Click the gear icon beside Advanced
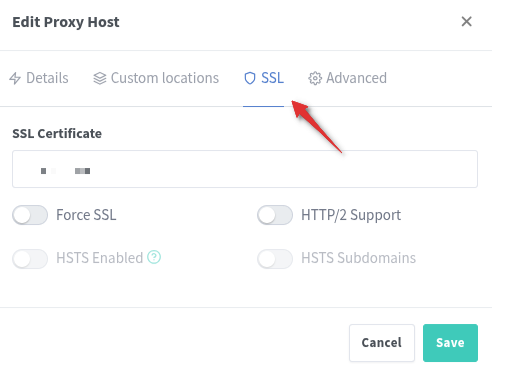The image size is (513, 381). 315,78
